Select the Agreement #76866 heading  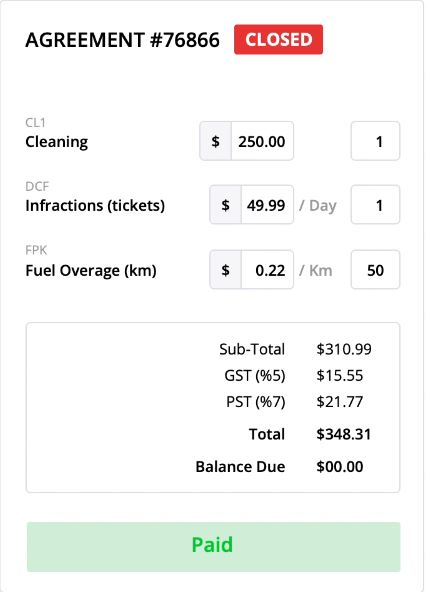[x=122, y=40]
